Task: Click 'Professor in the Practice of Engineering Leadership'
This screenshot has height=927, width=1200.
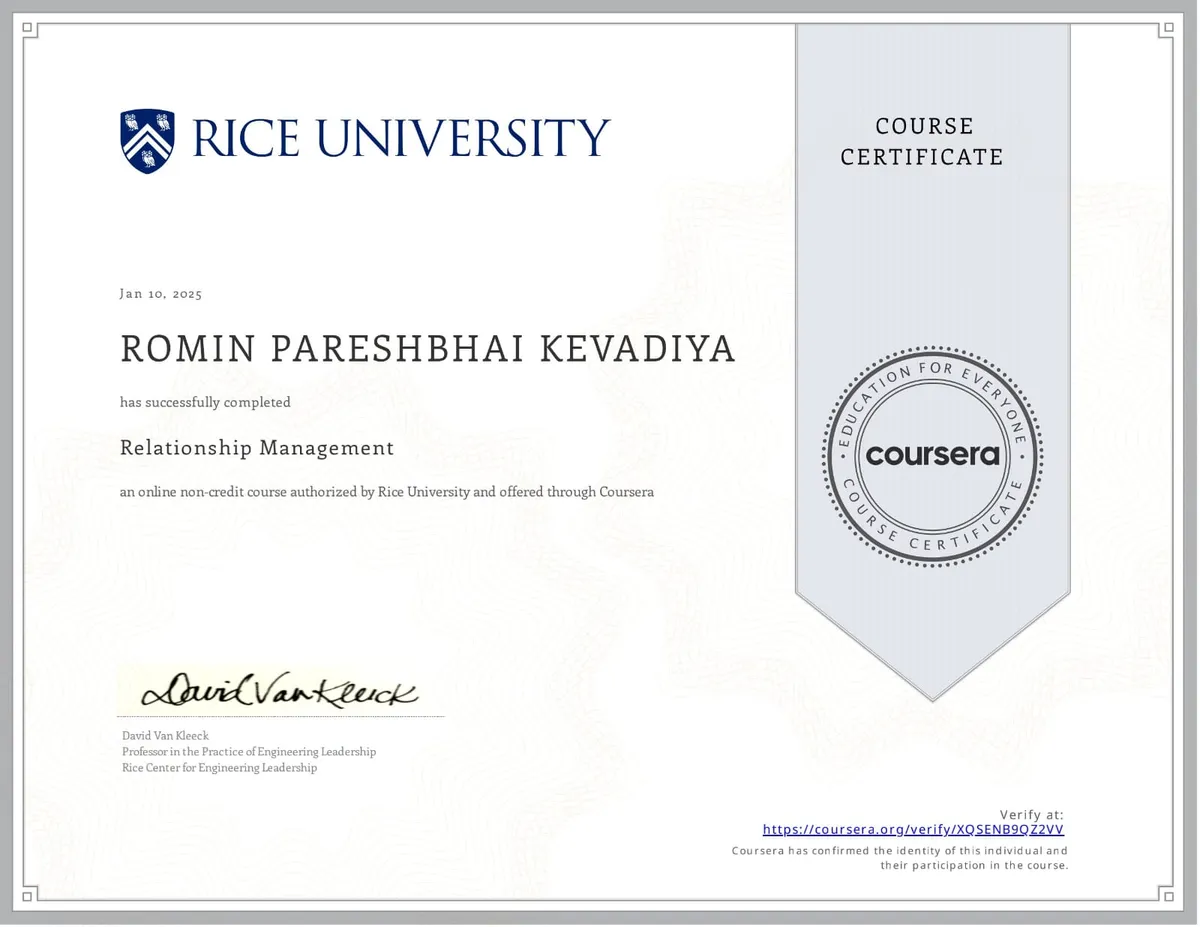Action: point(249,752)
